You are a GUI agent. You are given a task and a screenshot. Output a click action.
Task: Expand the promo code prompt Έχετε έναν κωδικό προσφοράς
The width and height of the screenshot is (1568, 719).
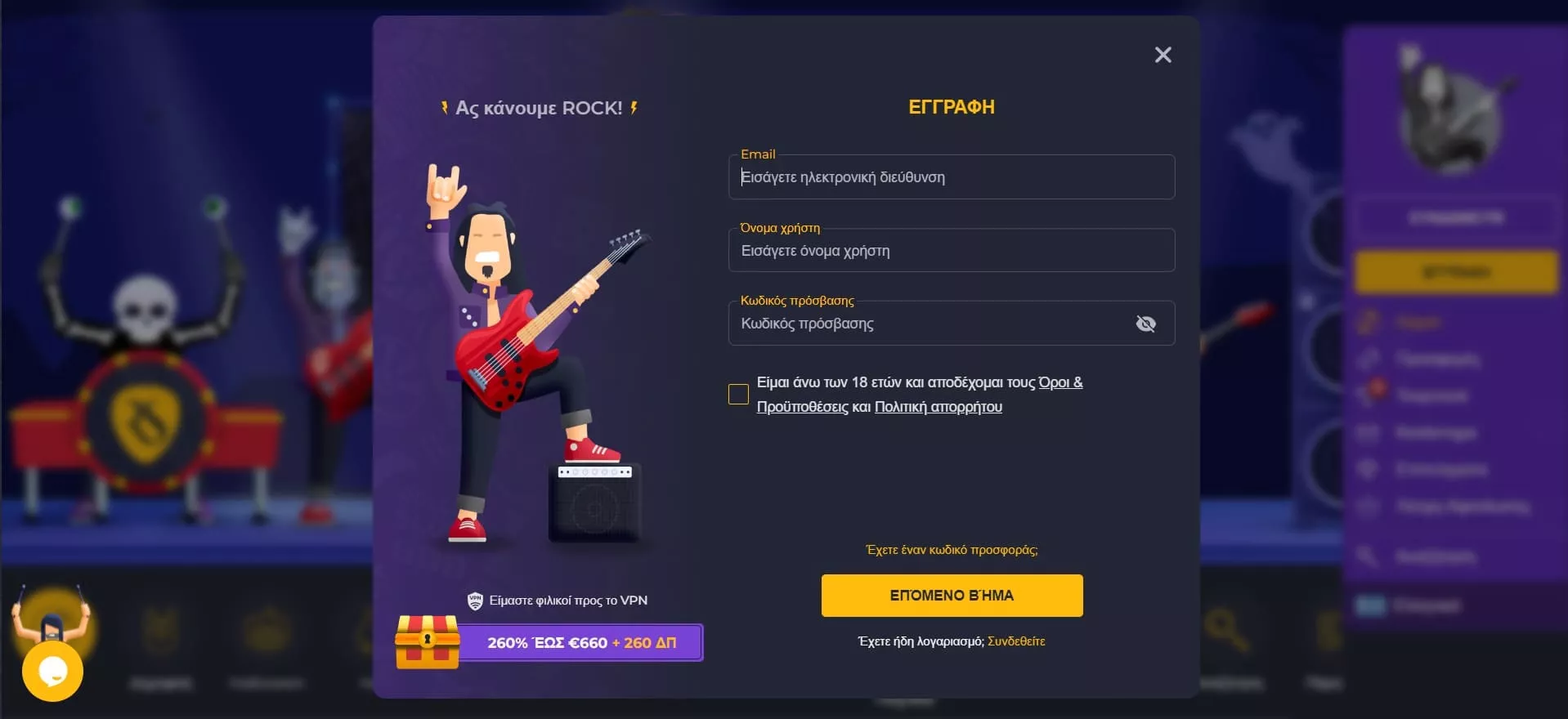click(x=952, y=550)
